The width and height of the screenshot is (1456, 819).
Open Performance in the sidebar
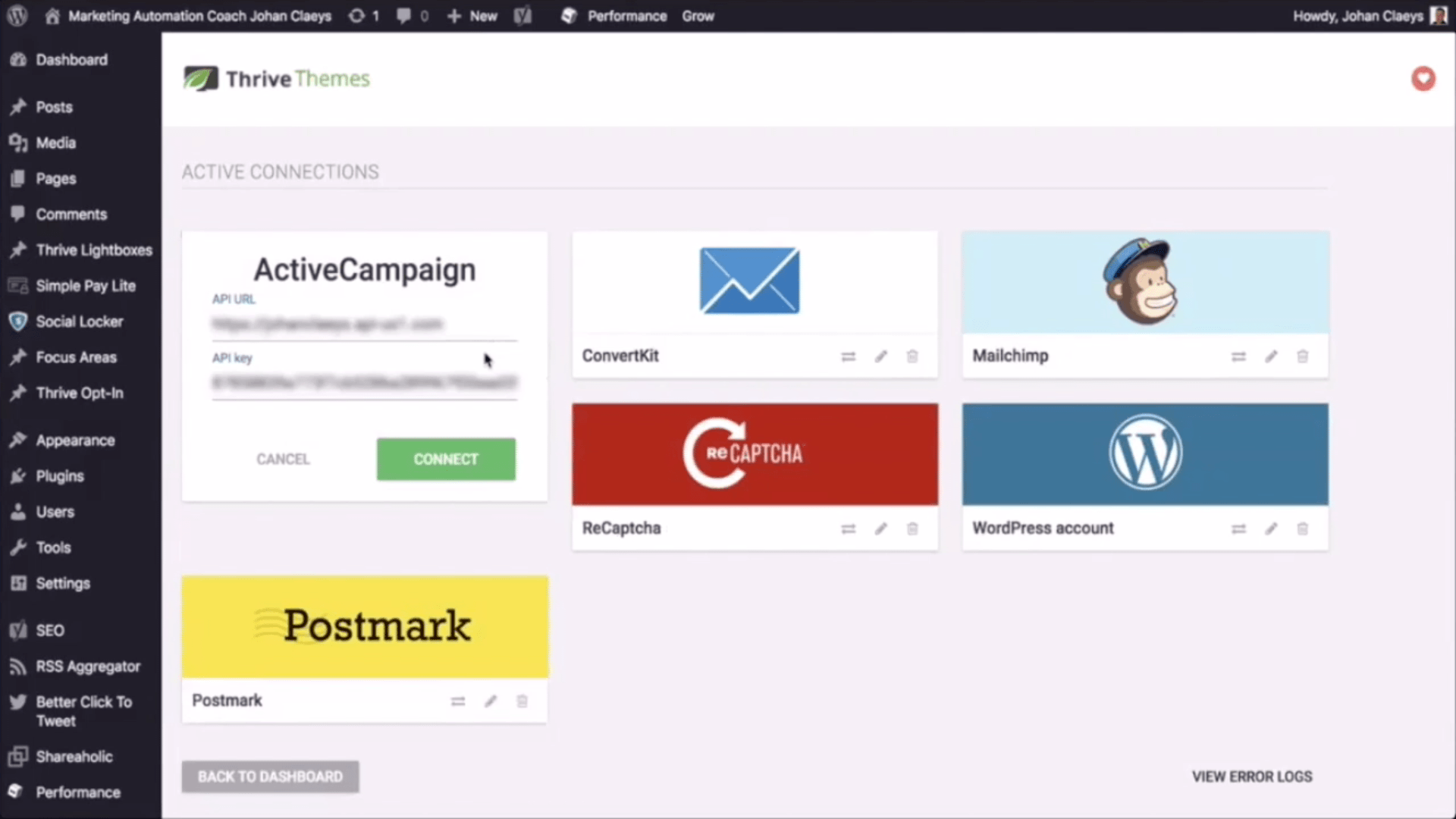[78, 792]
